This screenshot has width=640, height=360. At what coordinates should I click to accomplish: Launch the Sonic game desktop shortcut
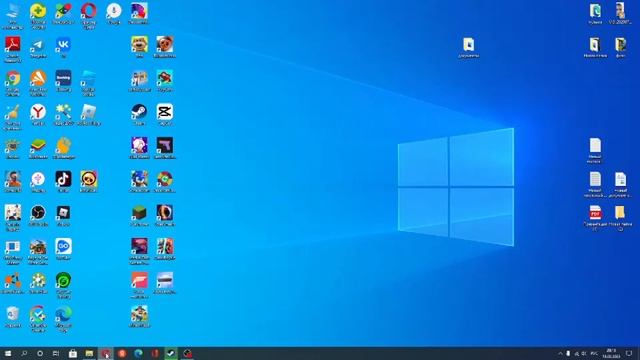[139, 182]
